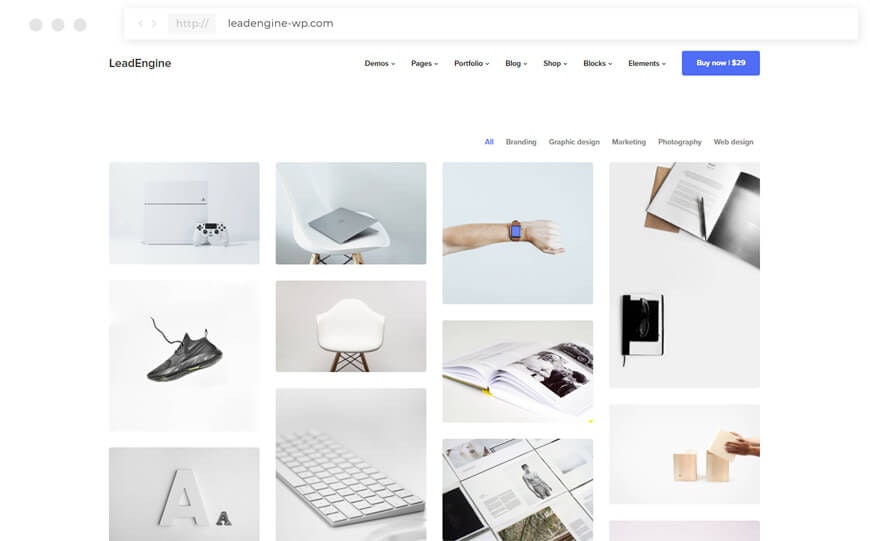Open the white keyboard thumbnail
This screenshot has height=541, width=870.
[351, 464]
